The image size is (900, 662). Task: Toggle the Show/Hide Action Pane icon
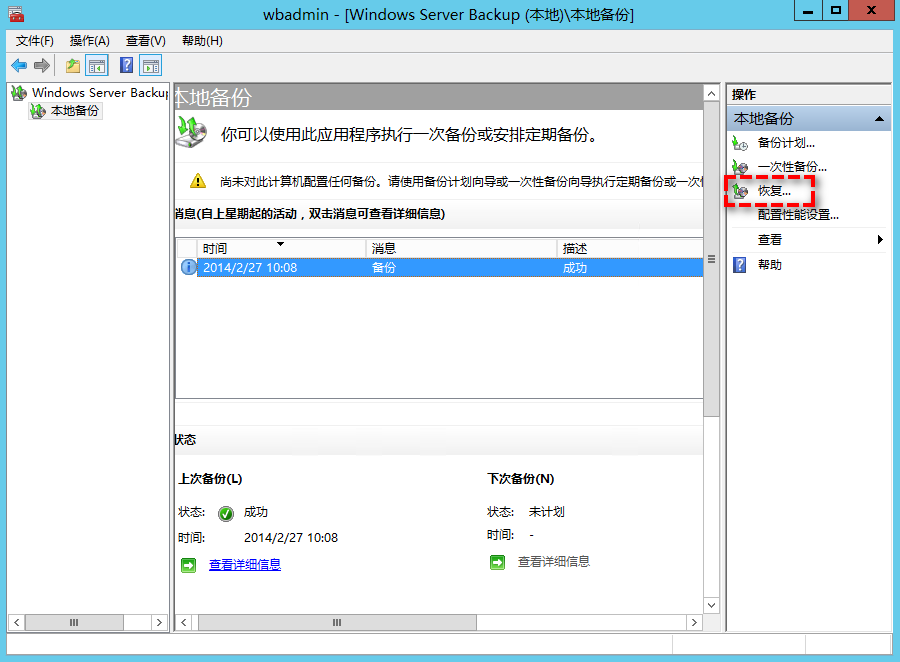click(150, 65)
